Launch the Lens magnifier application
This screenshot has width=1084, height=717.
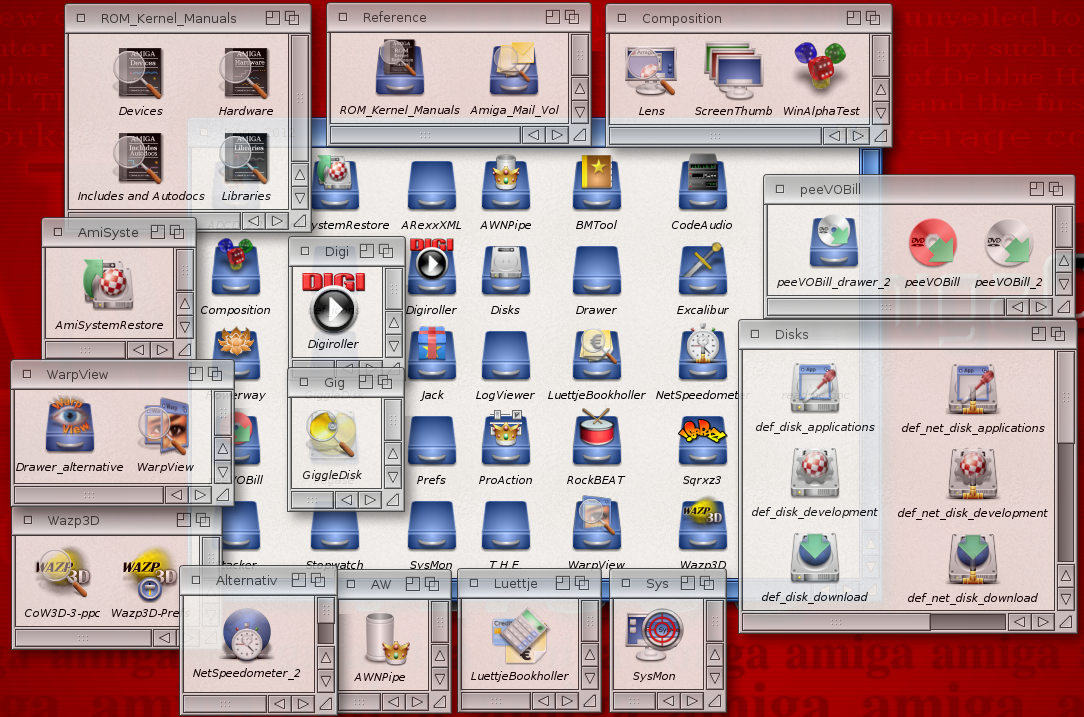pyautogui.click(x=650, y=72)
